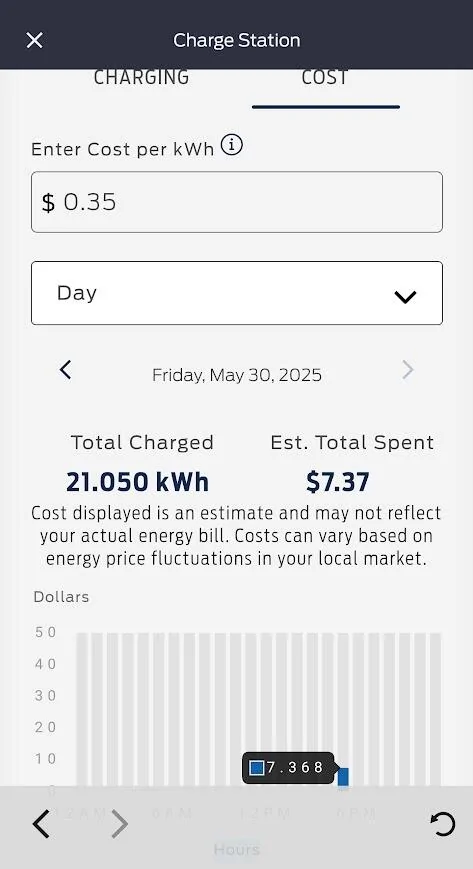The image size is (473, 869).
Task: Go to next day arrow
Action: pos(408,369)
